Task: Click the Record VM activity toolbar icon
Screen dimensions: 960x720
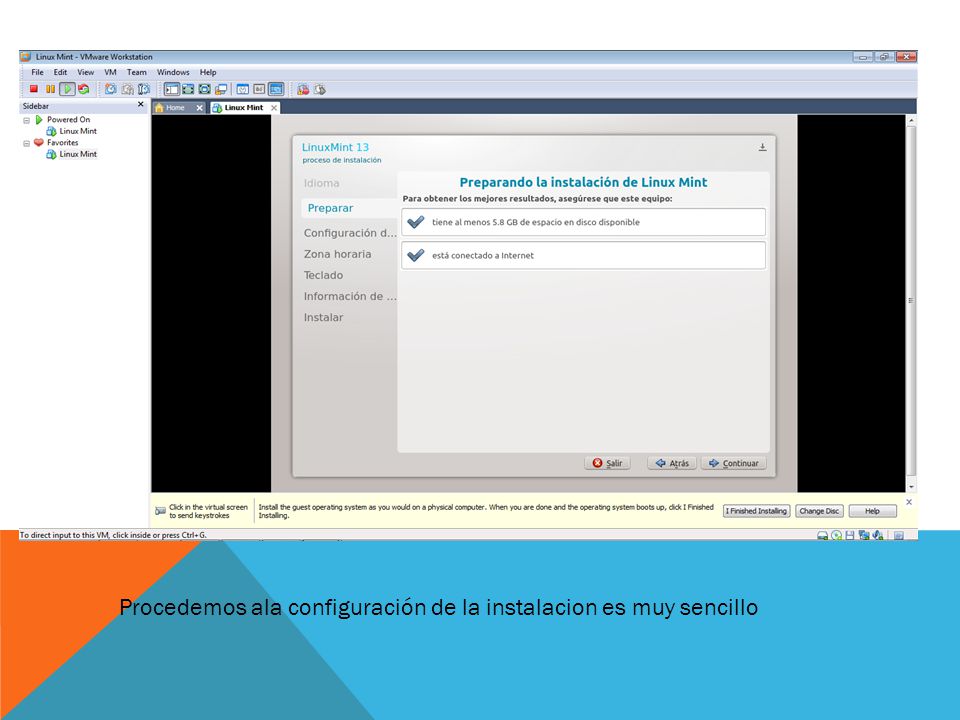Action: coord(303,90)
